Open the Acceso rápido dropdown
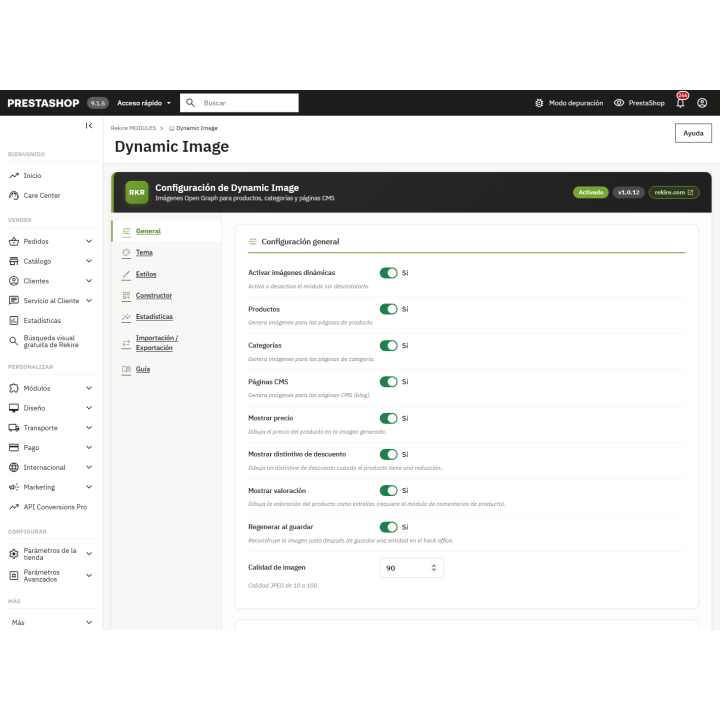Viewport: 720px width, 720px height. click(144, 103)
